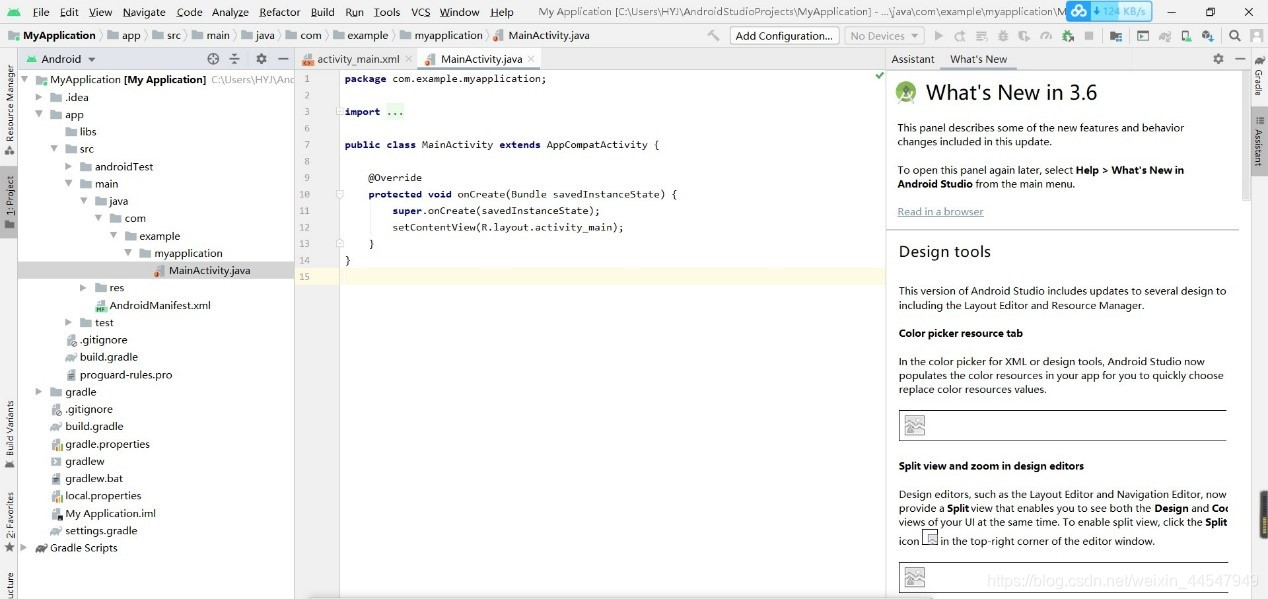Expand the androidTest folder
The width and height of the screenshot is (1268, 599).
[69, 166]
